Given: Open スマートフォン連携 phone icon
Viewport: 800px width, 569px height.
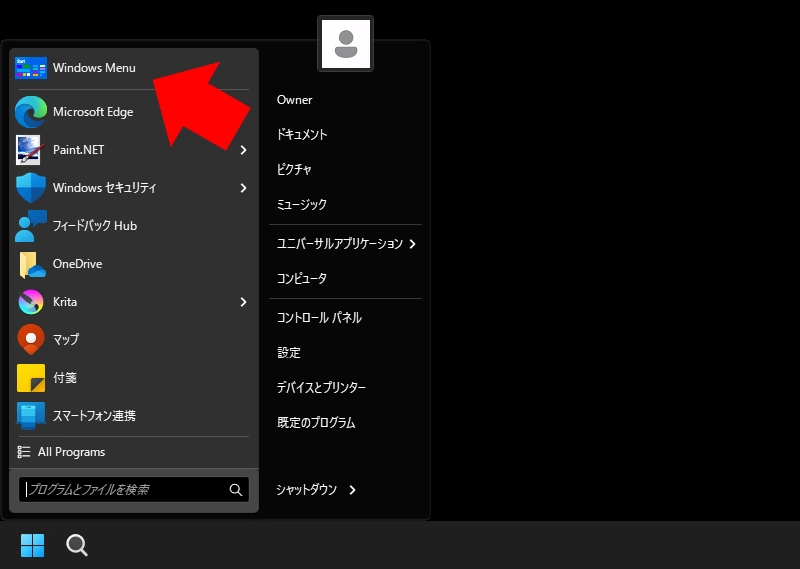Looking at the screenshot, I should tap(31, 416).
